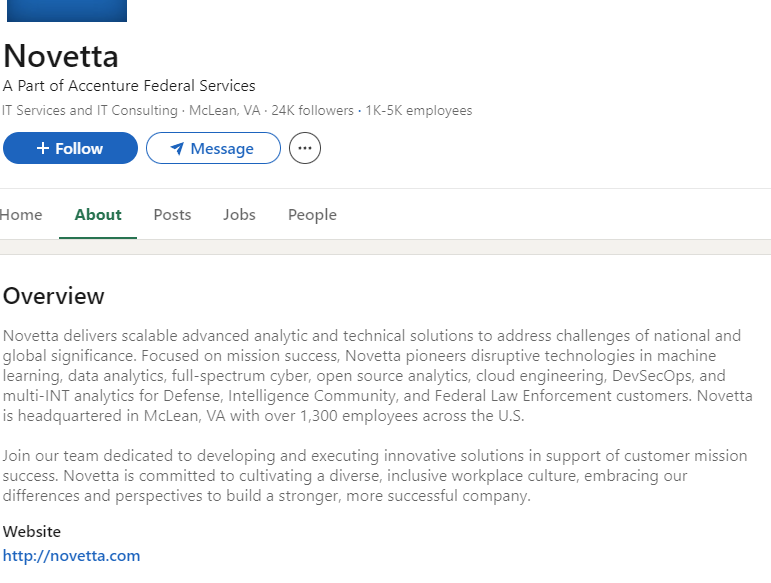Click the Novetta company name heading
771x583 pixels.
(x=60, y=56)
